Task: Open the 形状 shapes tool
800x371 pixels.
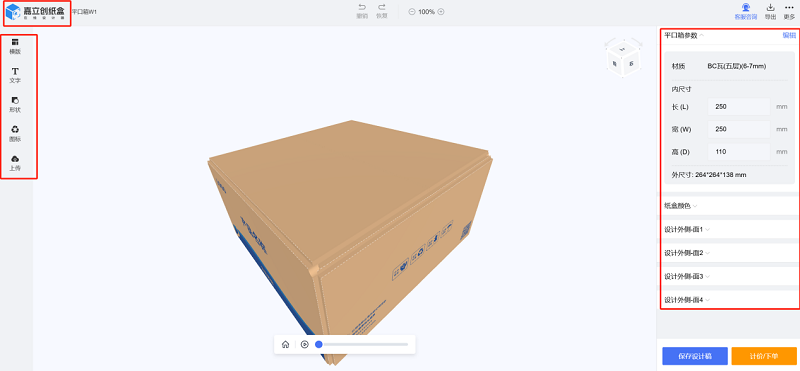Action: [x=15, y=104]
